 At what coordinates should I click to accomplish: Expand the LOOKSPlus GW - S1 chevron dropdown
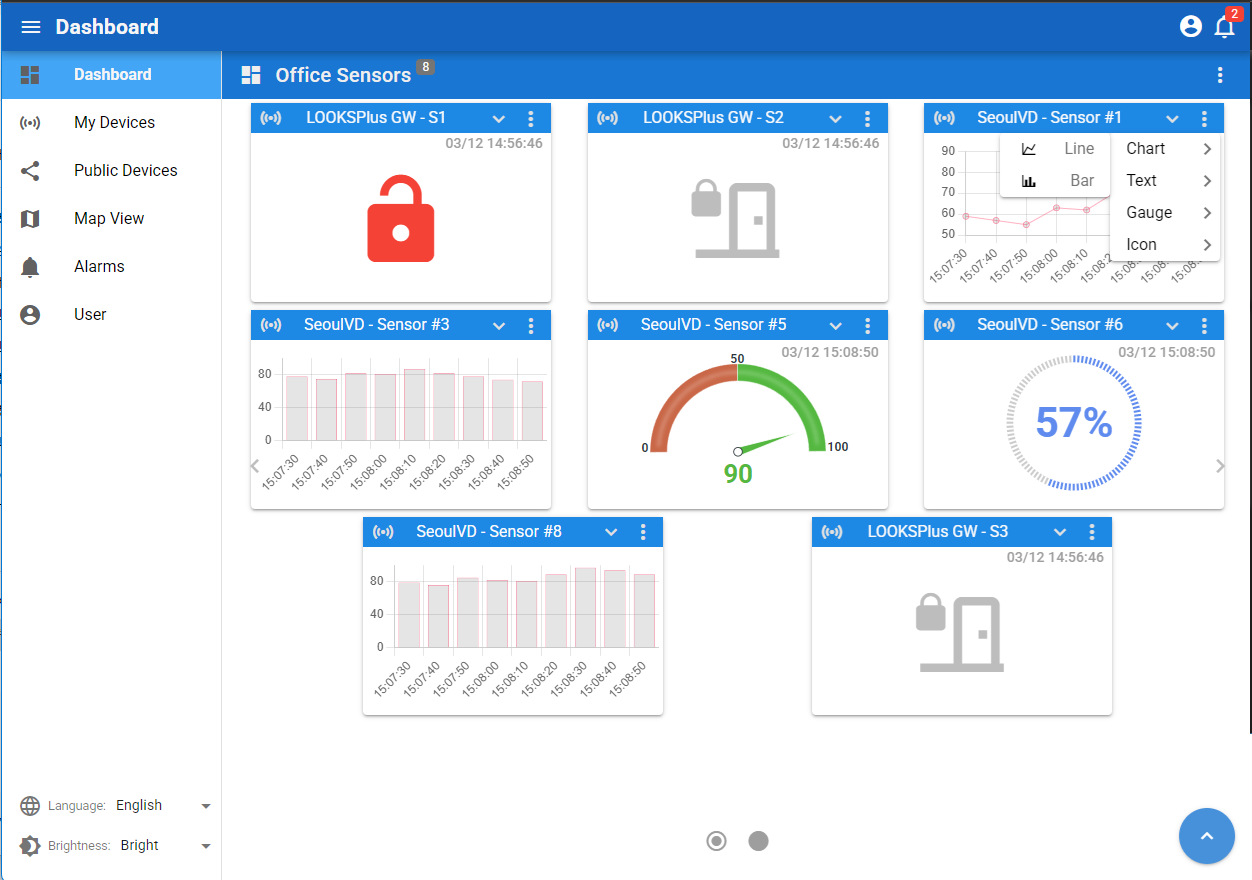499,119
